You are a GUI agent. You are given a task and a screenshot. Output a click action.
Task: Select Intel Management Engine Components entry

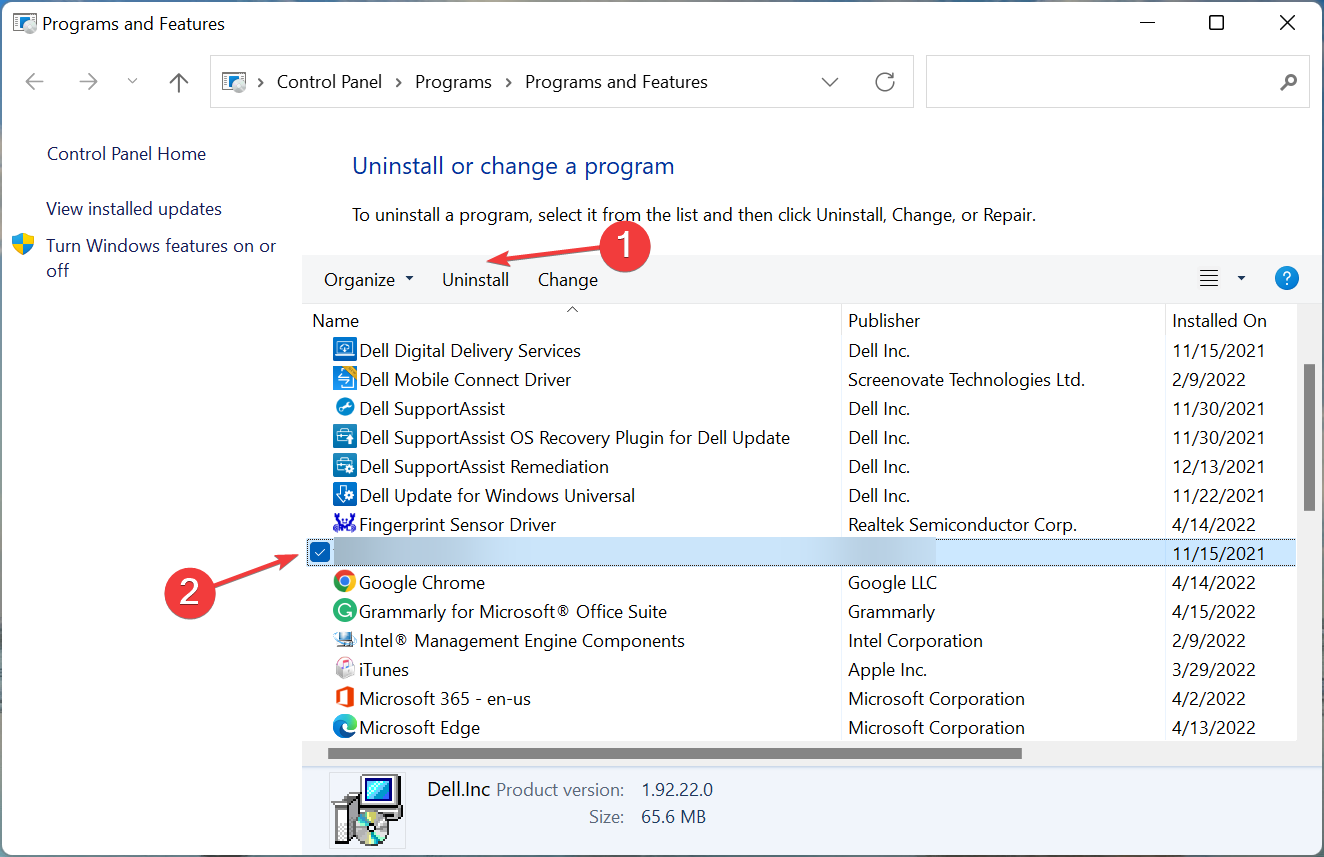point(799,640)
